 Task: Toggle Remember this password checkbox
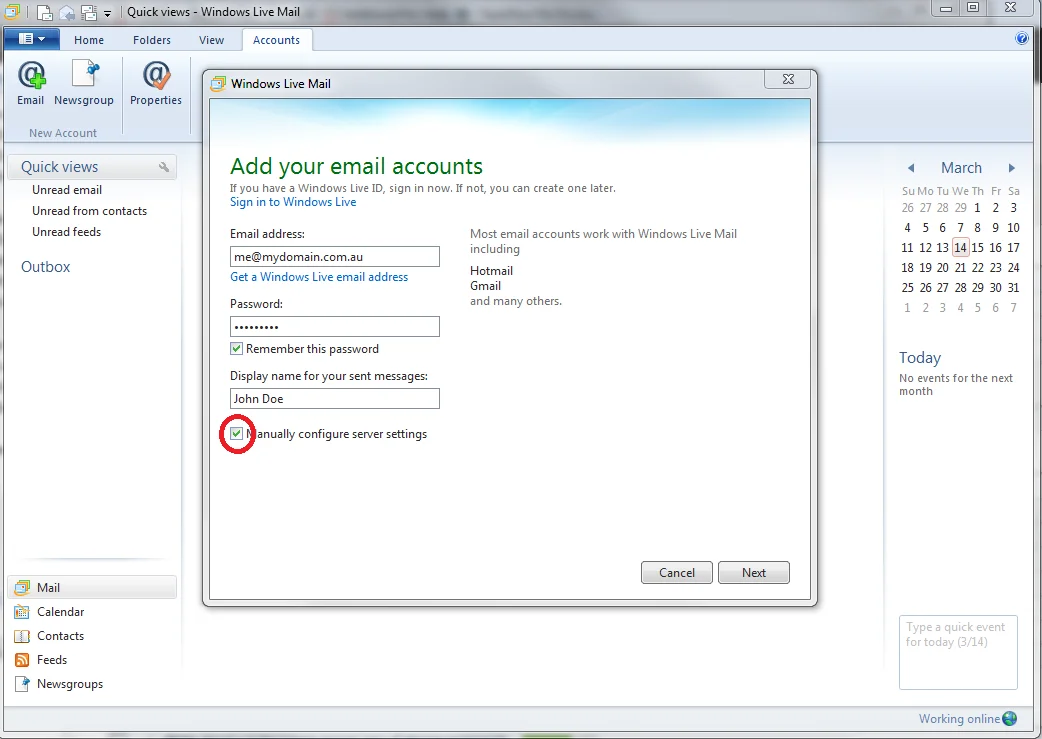236,348
